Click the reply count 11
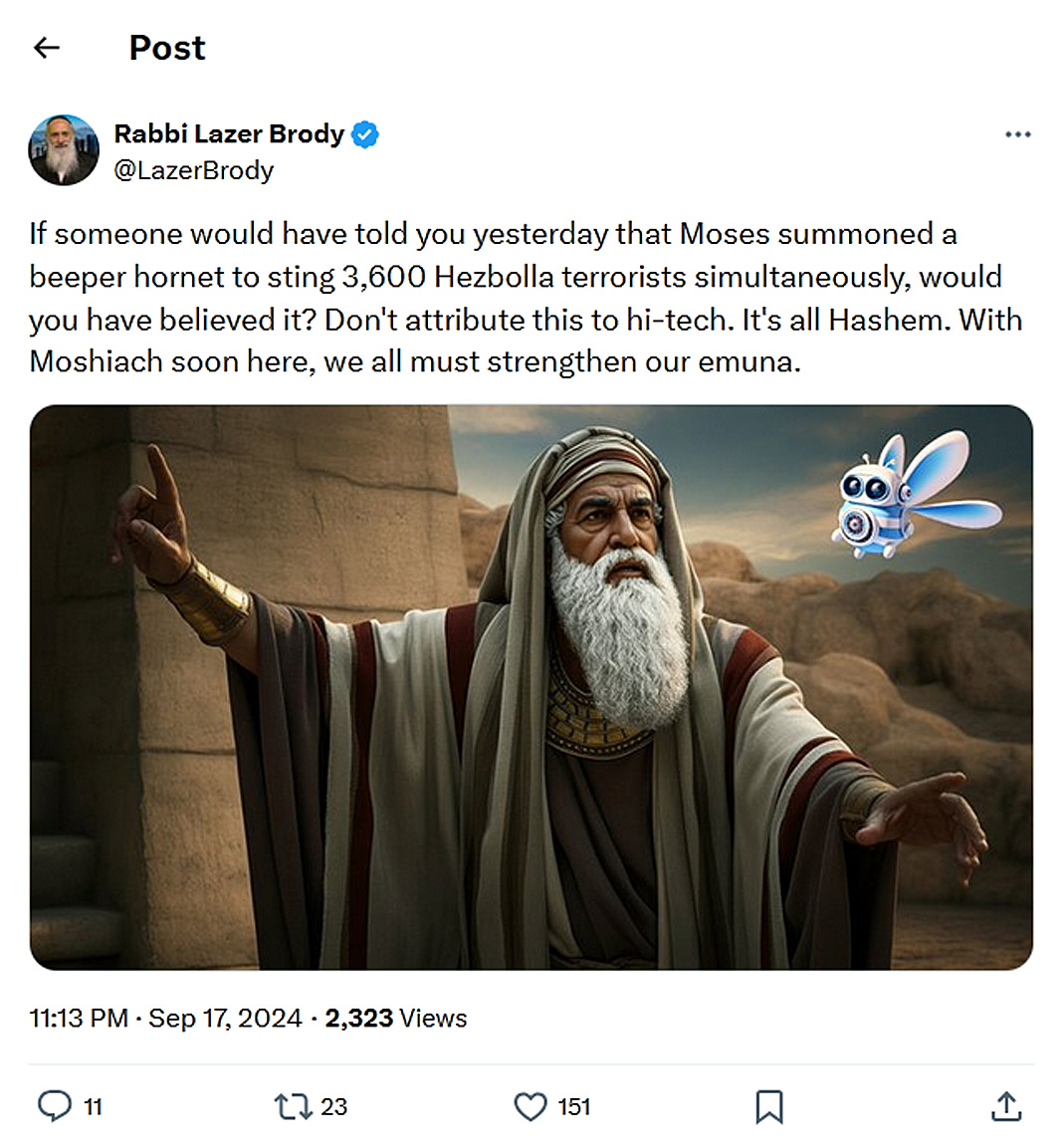The height and width of the screenshot is (1148, 1063). click(93, 1107)
